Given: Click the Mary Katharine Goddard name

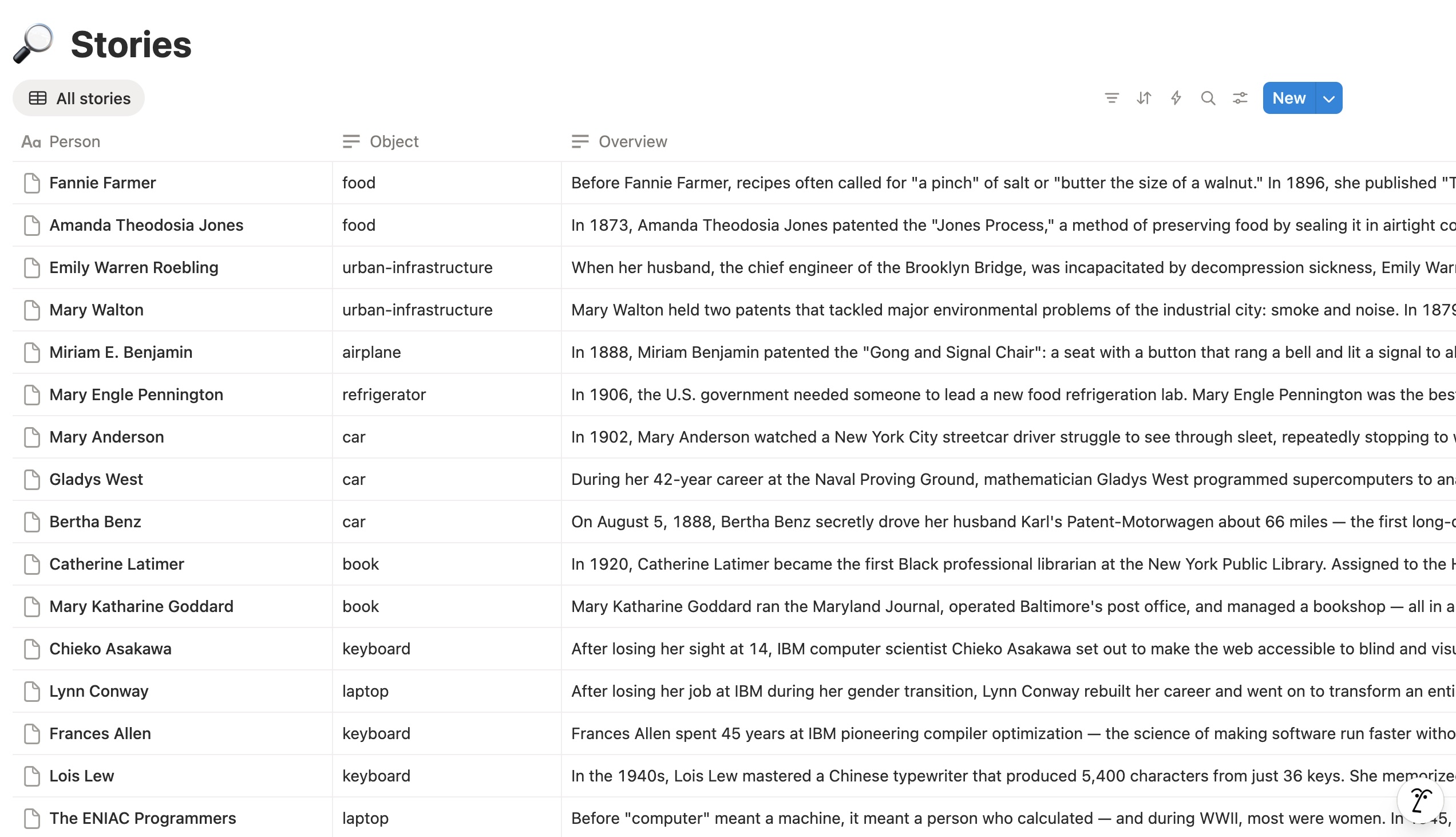Looking at the screenshot, I should 141,606.
